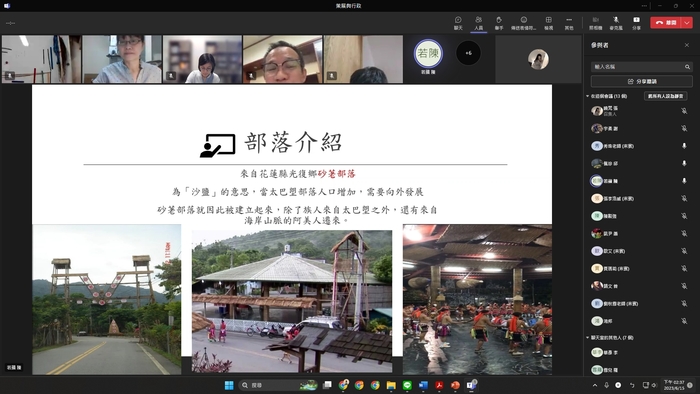Open the taskbar clock and calendar
Viewport: 700px width, 394px height.
click(674, 385)
